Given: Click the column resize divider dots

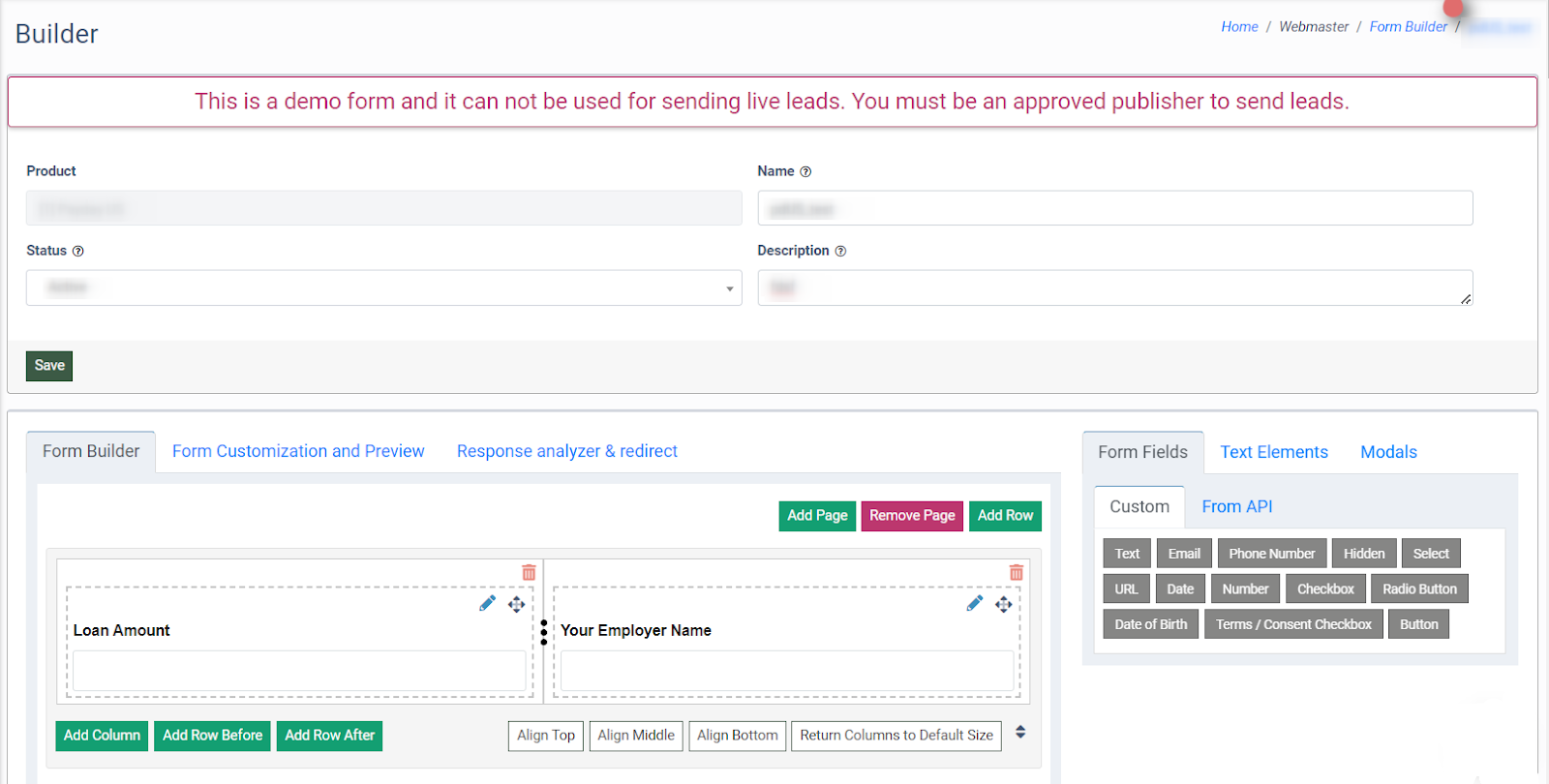Looking at the screenshot, I should 544,632.
